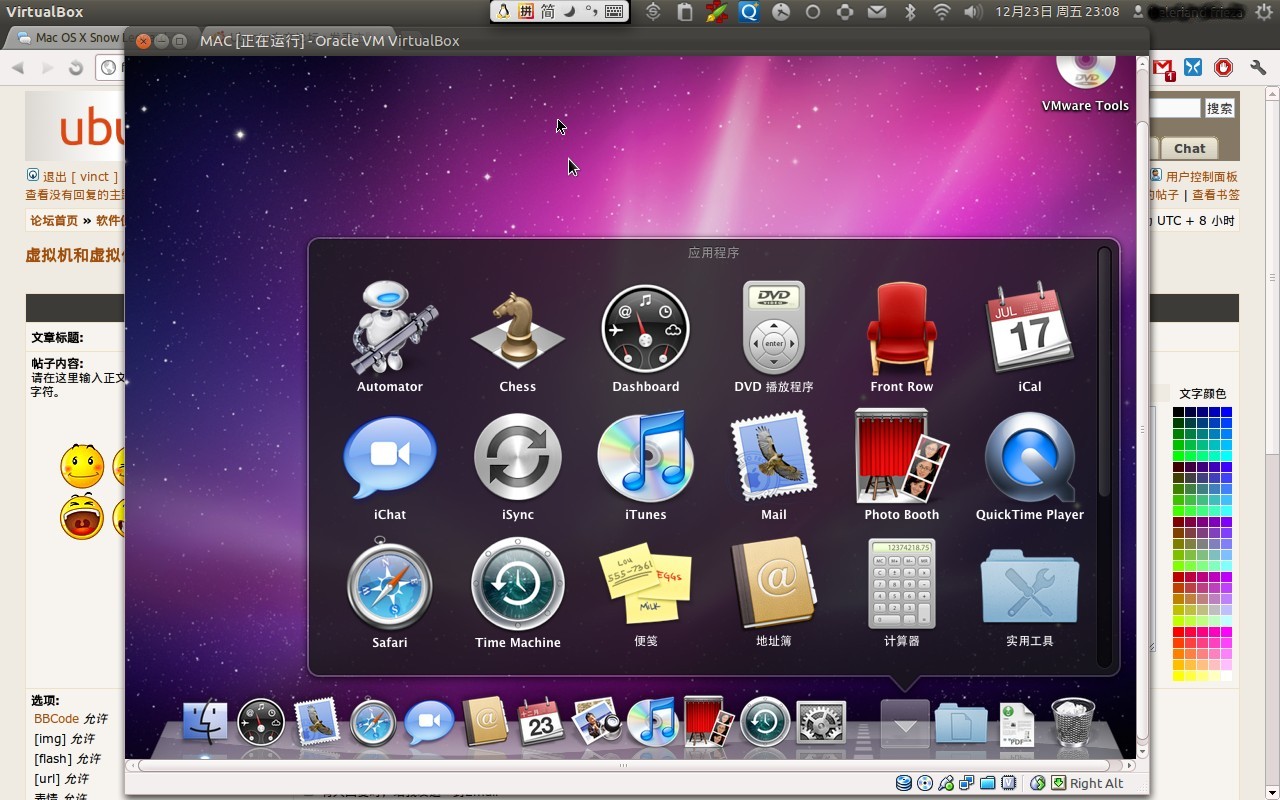1280x800 pixels.
Task: Open iTunes in the applications stack grid
Action: pos(646,456)
